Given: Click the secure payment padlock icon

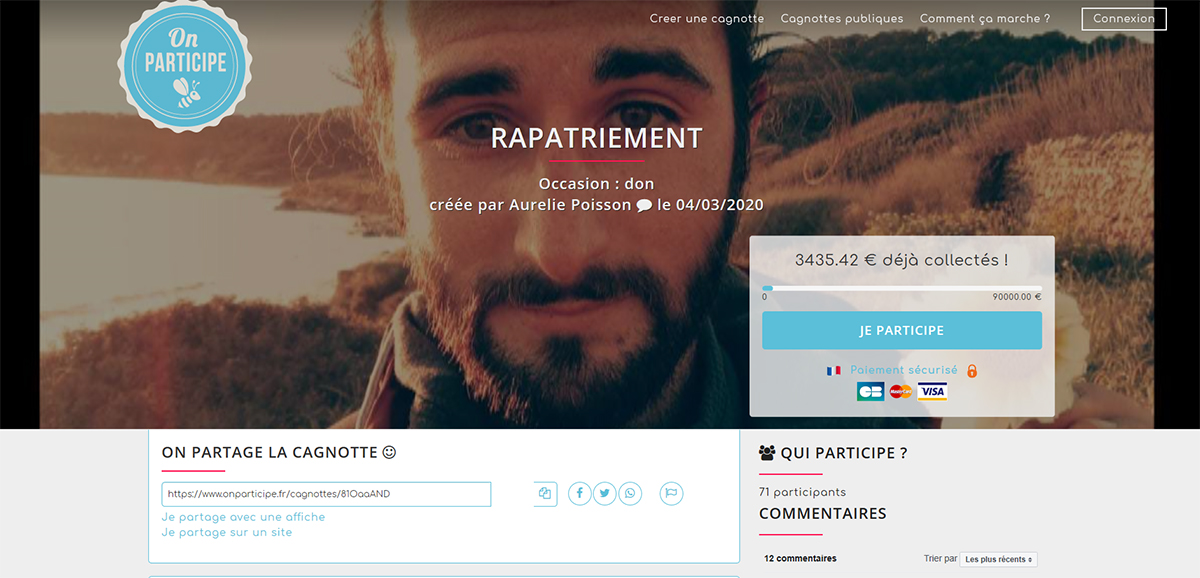Looking at the screenshot, I should [x=972, y=370].
